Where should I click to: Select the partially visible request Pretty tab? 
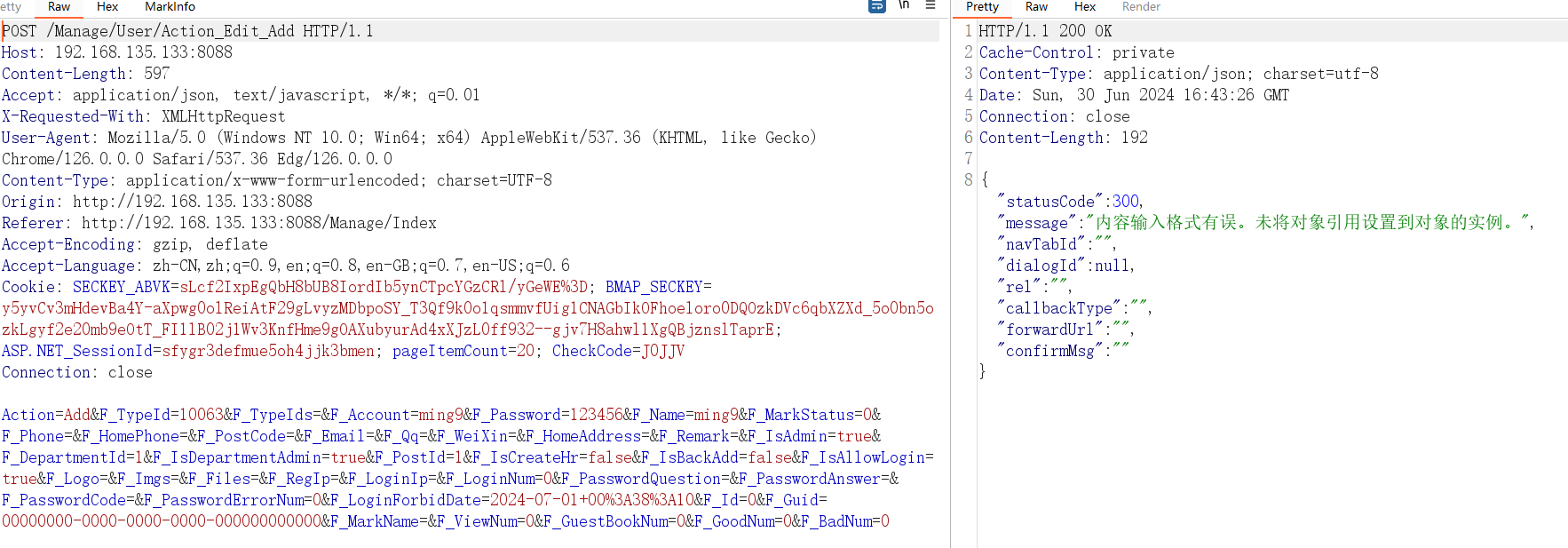[x=11, y=6]
